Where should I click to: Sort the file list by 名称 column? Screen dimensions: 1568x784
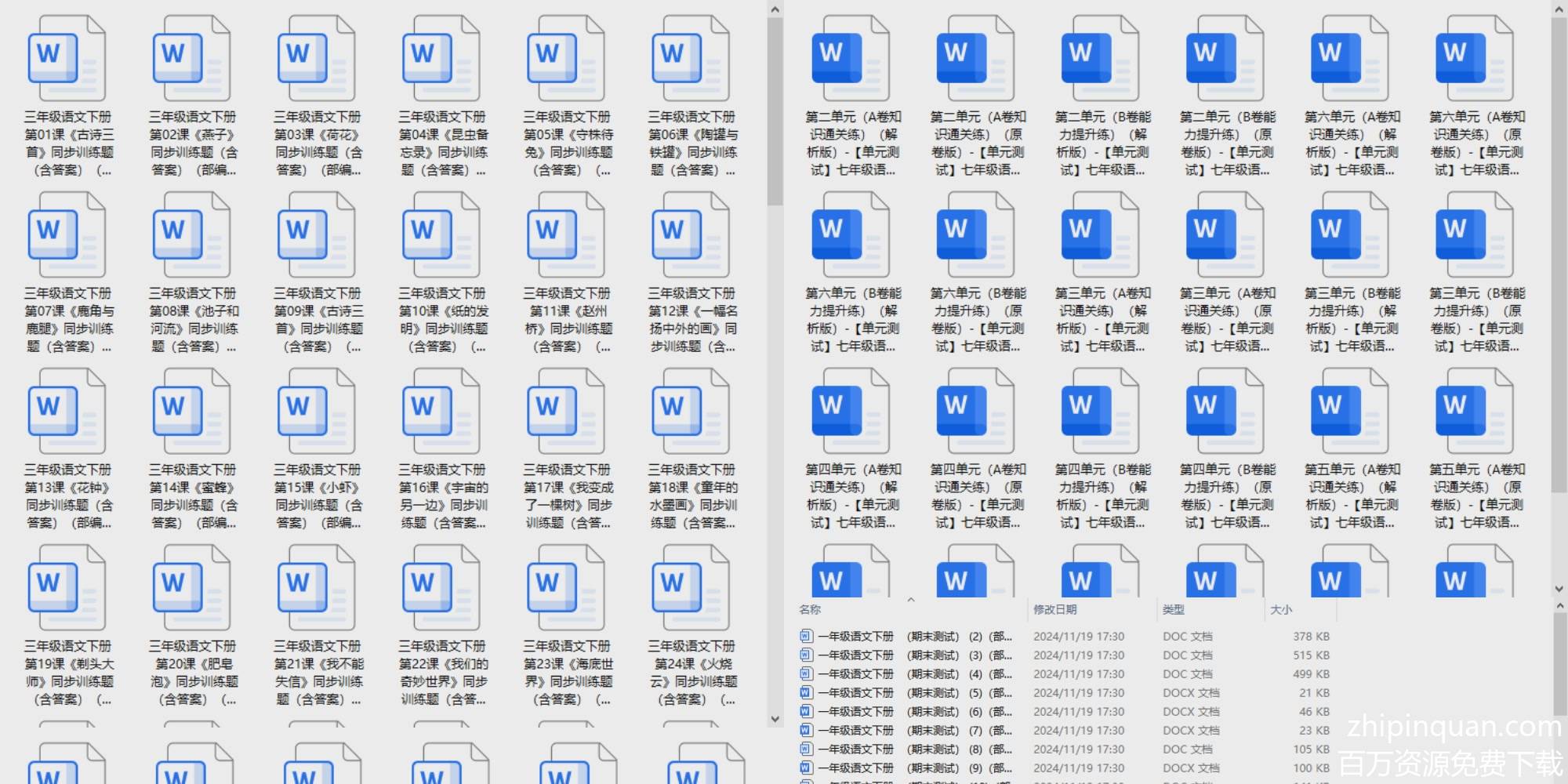click(810, 609)
